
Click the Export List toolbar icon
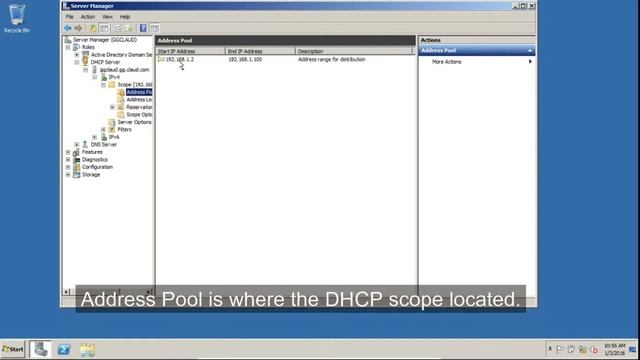coord(129,28)
